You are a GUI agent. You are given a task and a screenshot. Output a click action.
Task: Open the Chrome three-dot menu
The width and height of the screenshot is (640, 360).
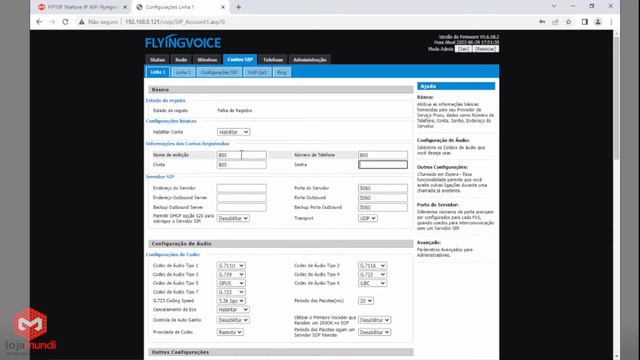[x=611, y=22]
